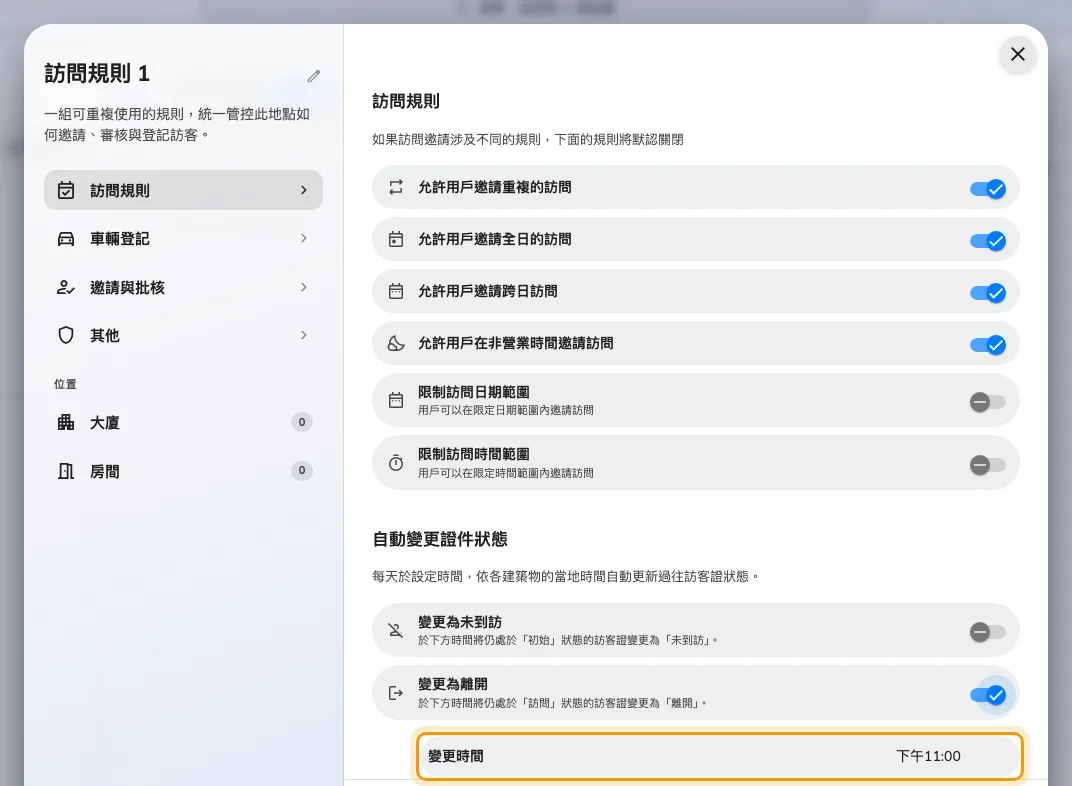The width and height of the screenshot is (1072, 786).
Task: Click the building icon next to 大廈
Action: pos(66,422)
